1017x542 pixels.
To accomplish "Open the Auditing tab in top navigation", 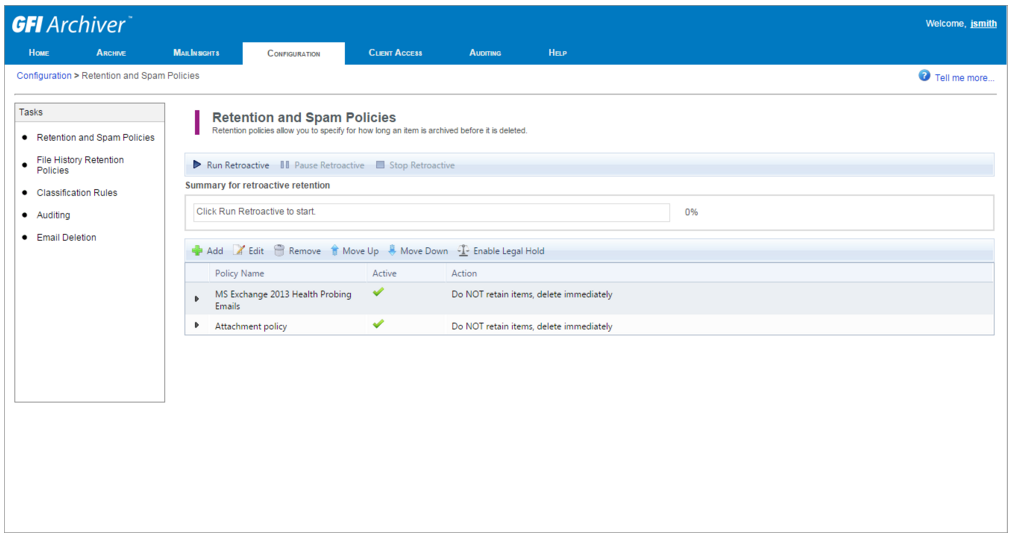I will tap(485, 53).
